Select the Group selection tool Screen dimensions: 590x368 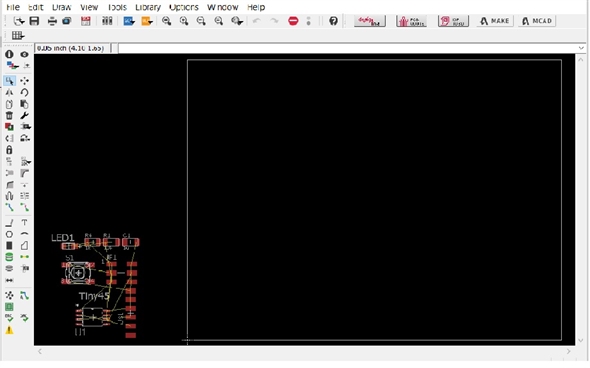point(9,81)
